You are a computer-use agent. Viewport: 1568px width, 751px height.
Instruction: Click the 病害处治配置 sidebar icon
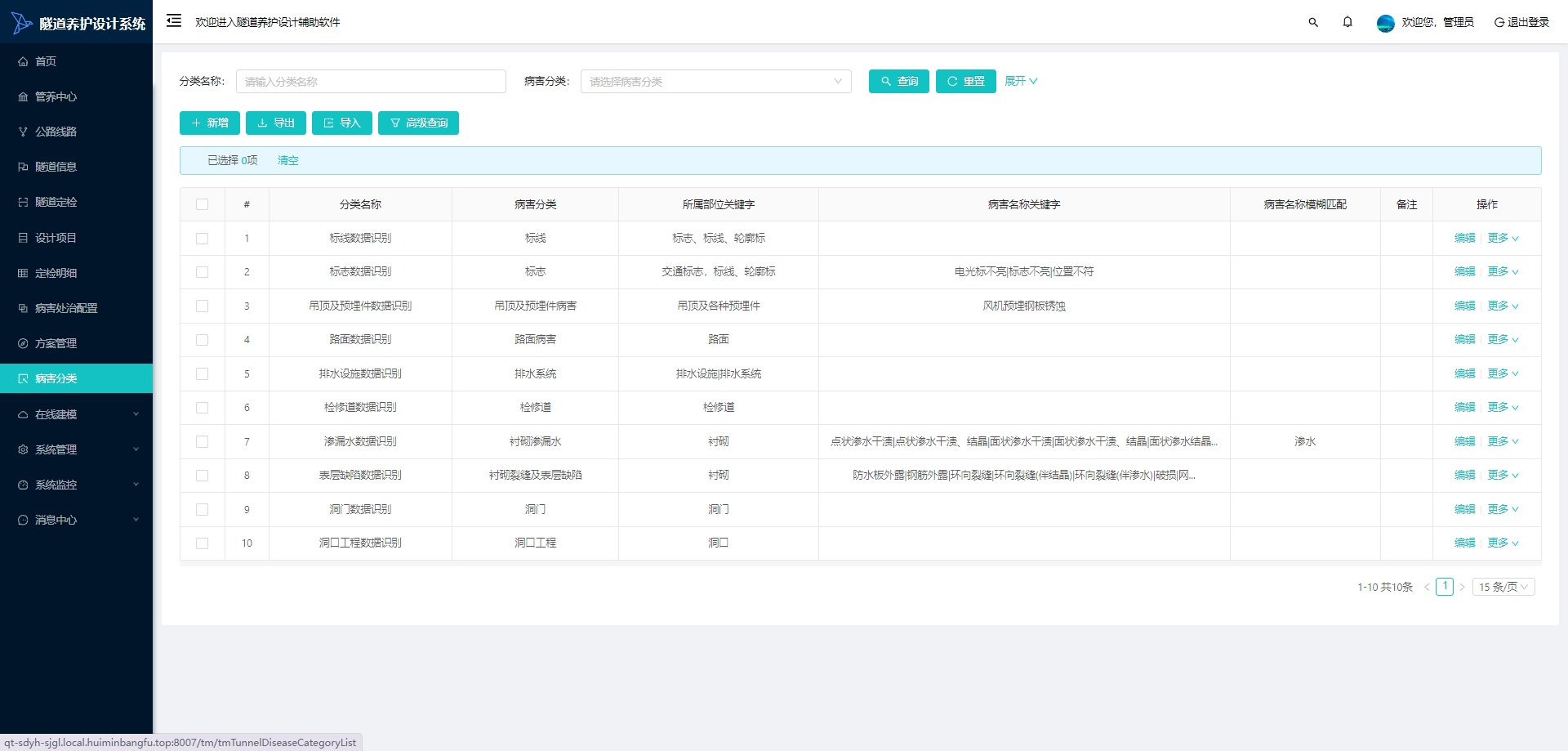(x=23, y=308)
